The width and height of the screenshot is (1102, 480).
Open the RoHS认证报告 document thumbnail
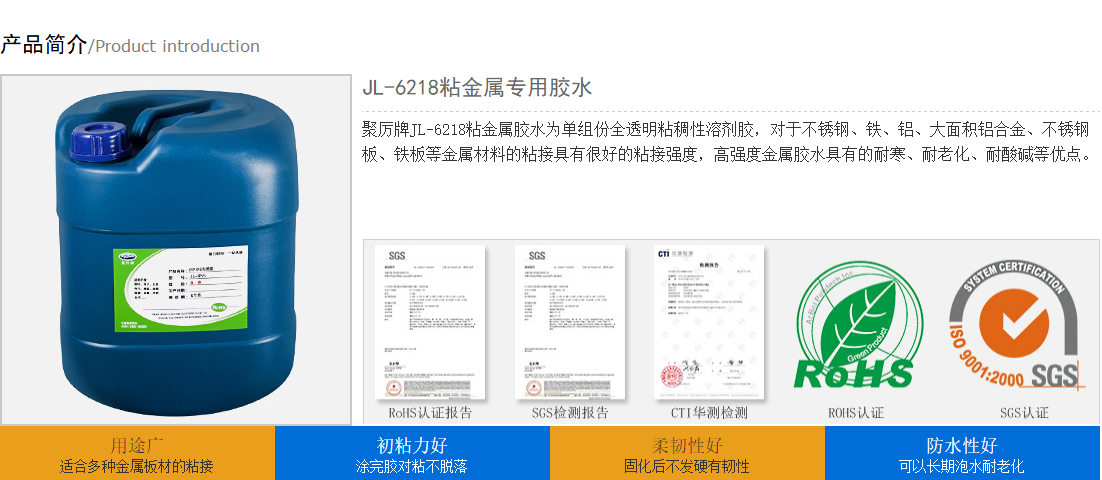pyautogui.click(x=430, y=322)
